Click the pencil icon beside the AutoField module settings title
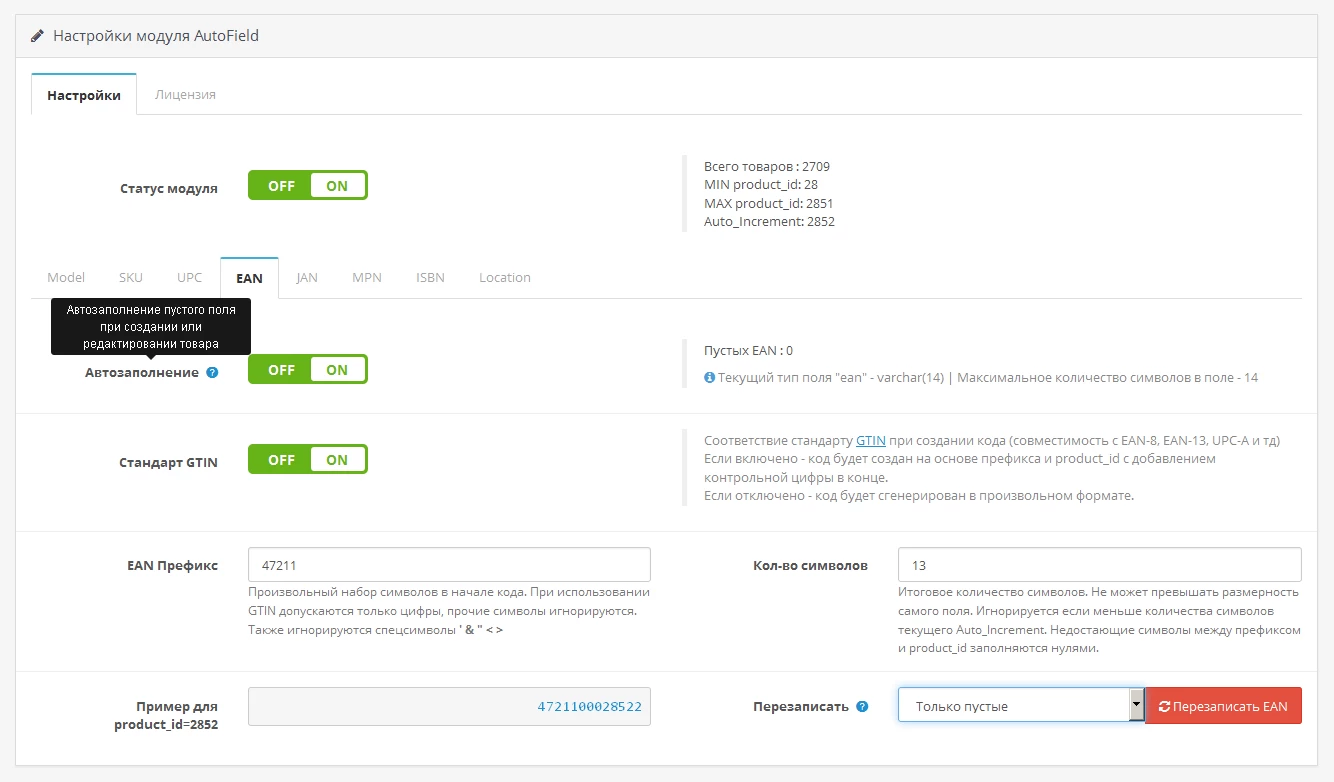 (x=38, y=36)
